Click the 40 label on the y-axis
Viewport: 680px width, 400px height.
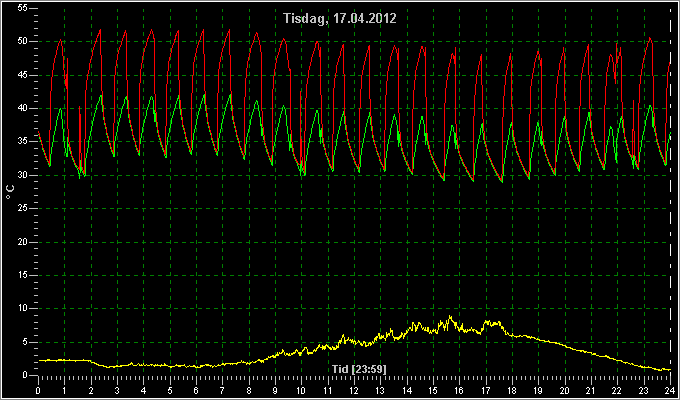[x=23, y=108]
